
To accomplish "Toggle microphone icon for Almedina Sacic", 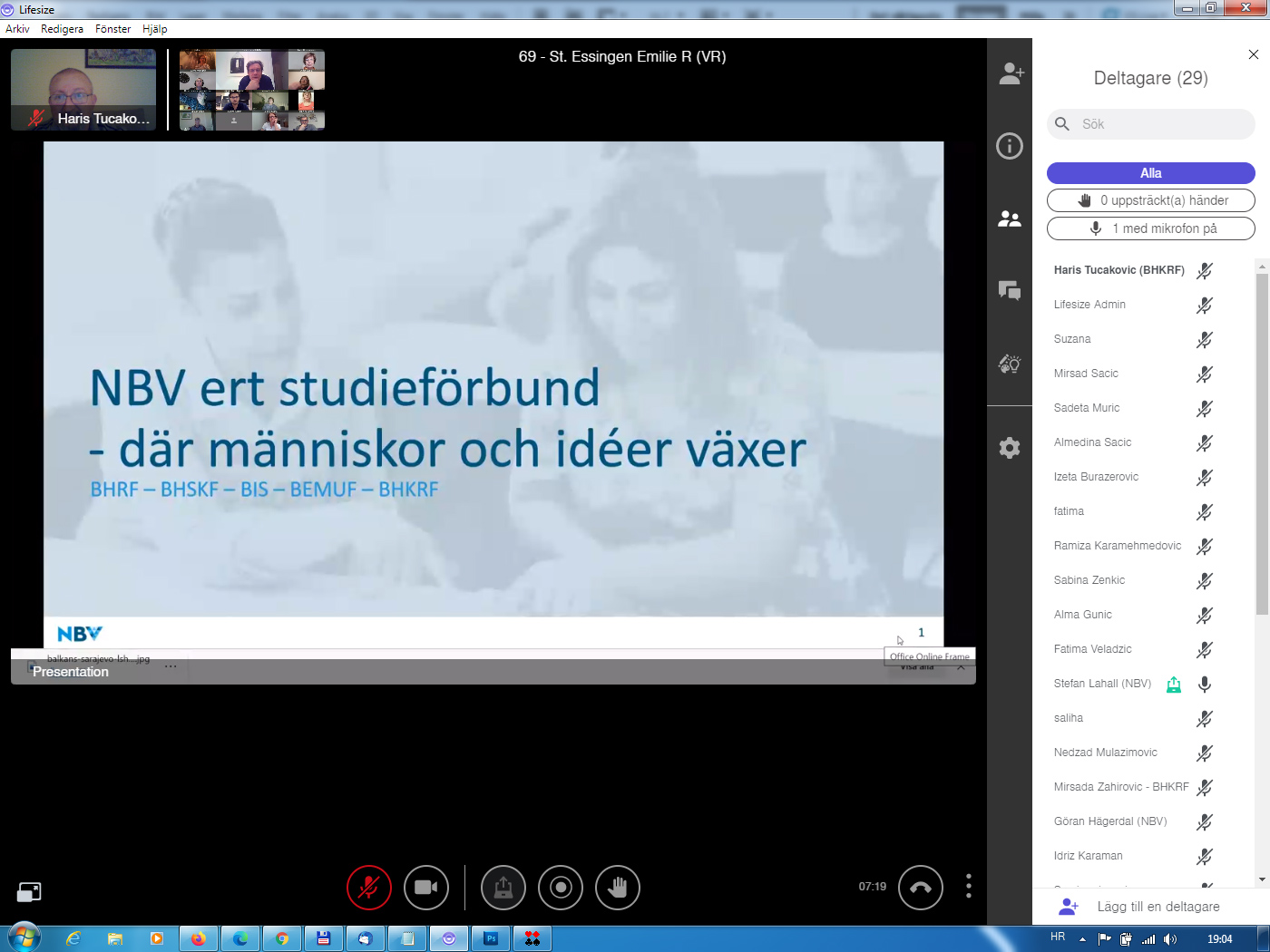I will tap(1205, 442).
